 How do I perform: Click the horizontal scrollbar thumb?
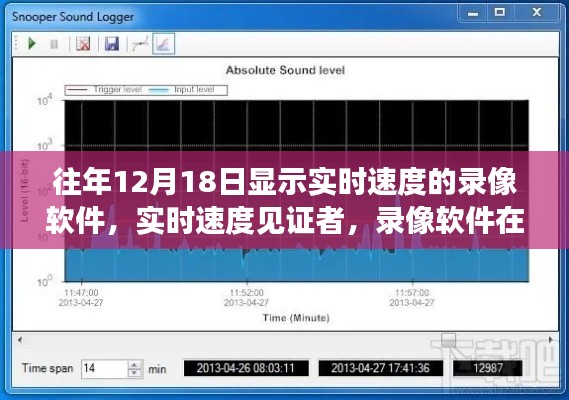(x=449, y=340)
